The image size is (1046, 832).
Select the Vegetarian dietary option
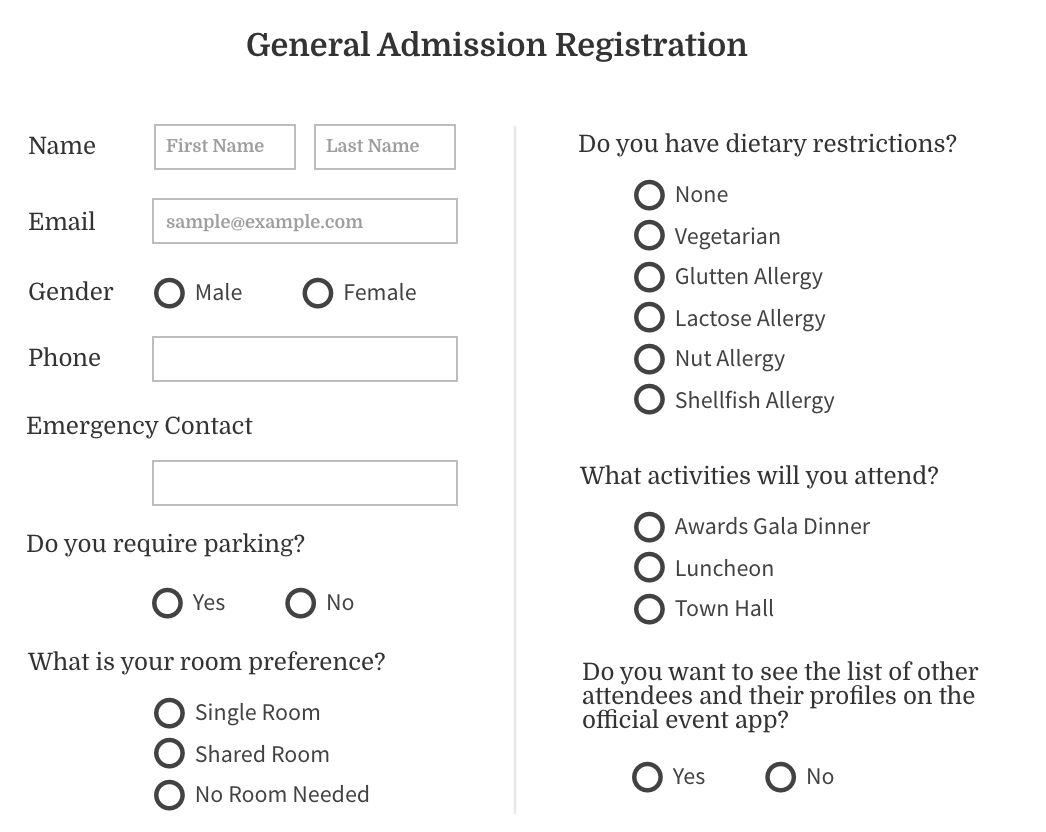click(x=649, y=236)
